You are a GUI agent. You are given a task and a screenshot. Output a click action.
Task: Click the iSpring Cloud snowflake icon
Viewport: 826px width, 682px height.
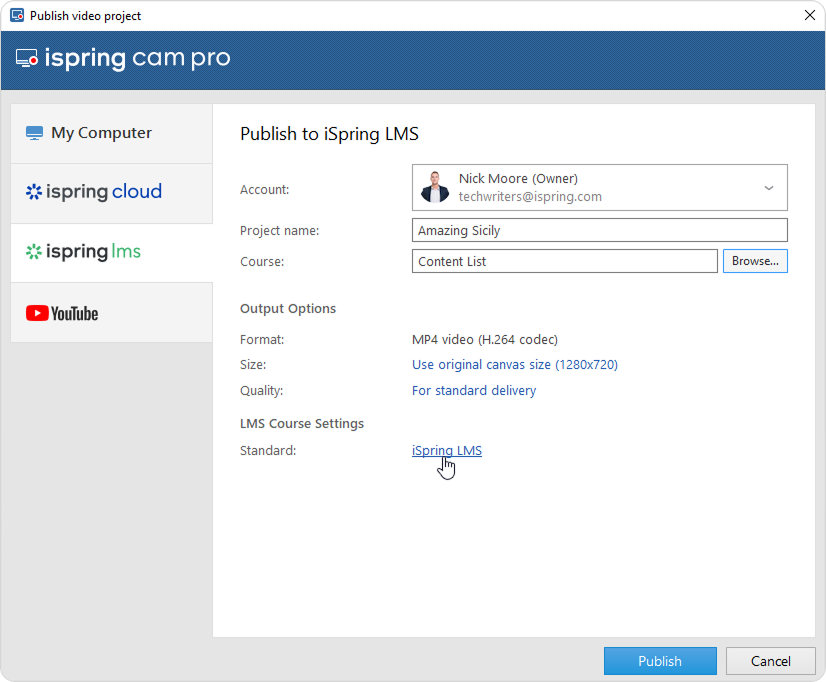click(34, 192)
